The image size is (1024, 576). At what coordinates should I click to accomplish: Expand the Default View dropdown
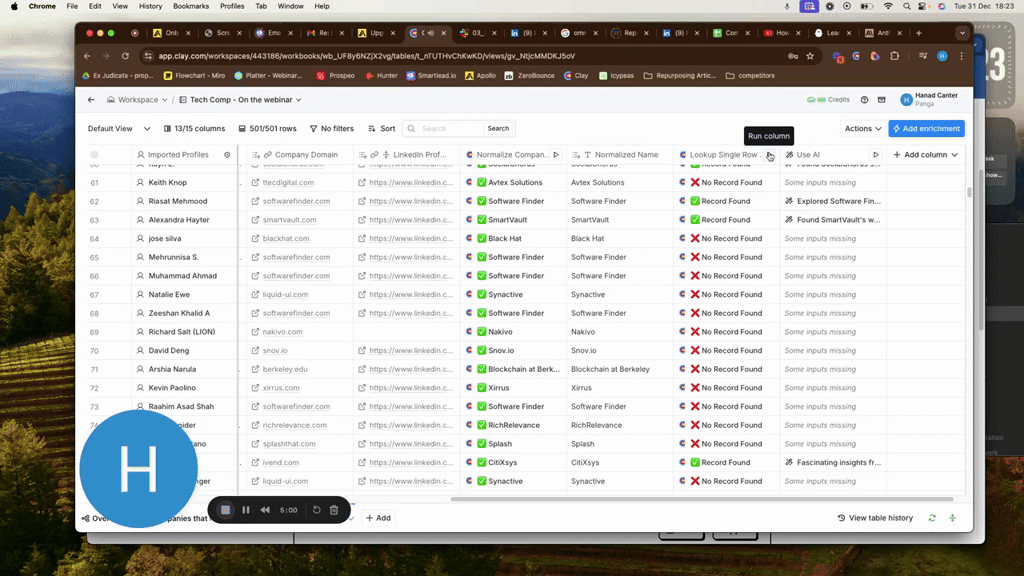[x=118, y=129]
